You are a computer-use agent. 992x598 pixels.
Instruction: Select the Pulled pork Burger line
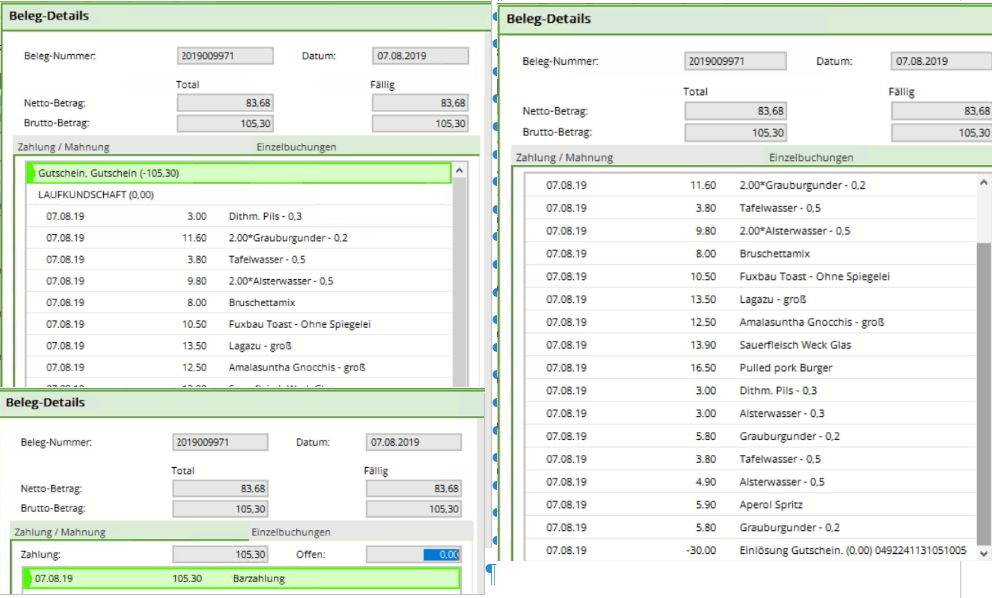point(750,368)
